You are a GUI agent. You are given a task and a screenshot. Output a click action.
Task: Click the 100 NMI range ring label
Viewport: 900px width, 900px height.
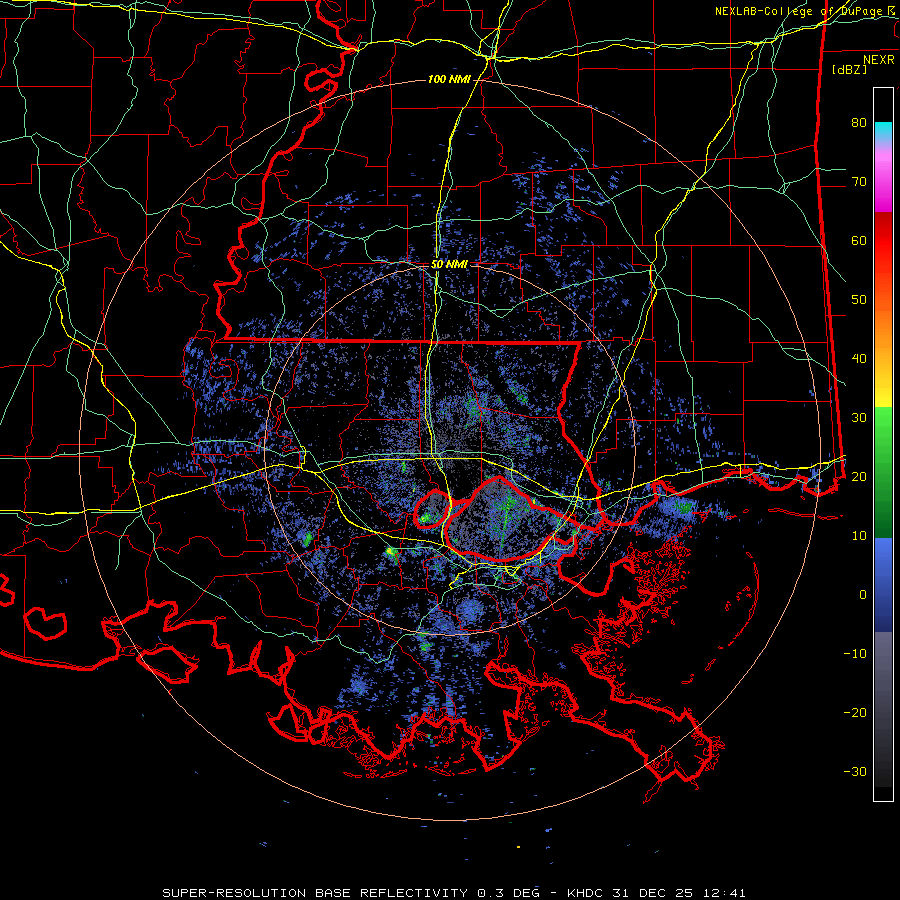coord(449,79)
